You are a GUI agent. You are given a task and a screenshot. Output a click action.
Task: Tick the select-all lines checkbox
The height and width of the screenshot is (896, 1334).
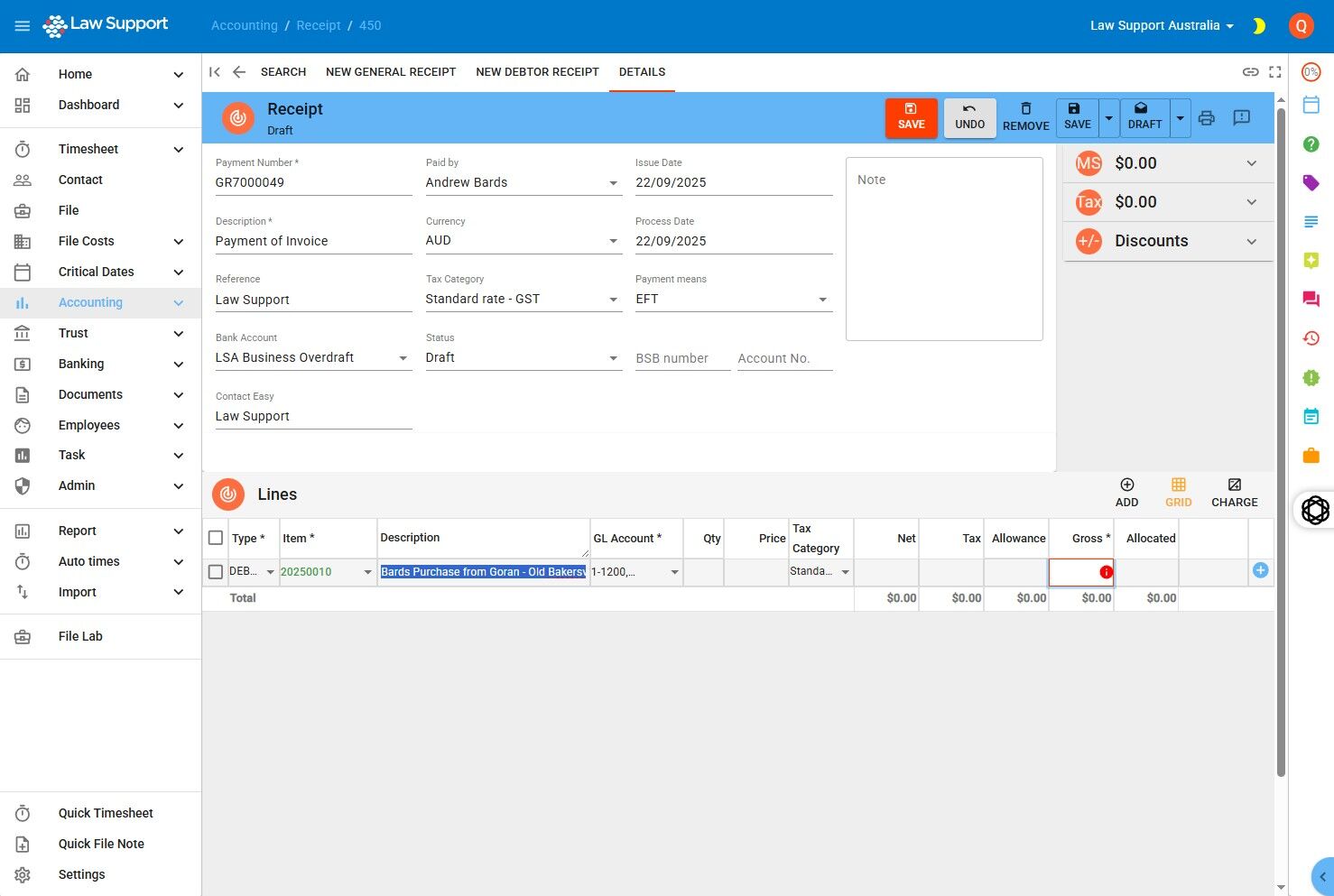click(x=216, y=538)
